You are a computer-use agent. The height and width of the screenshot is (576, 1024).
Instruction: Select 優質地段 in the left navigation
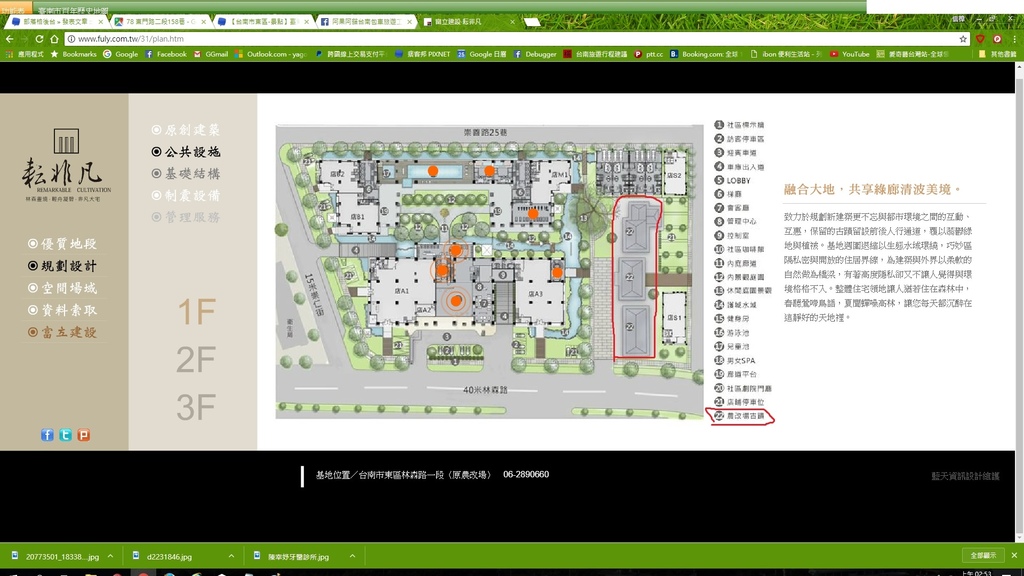tap(62, 244)
